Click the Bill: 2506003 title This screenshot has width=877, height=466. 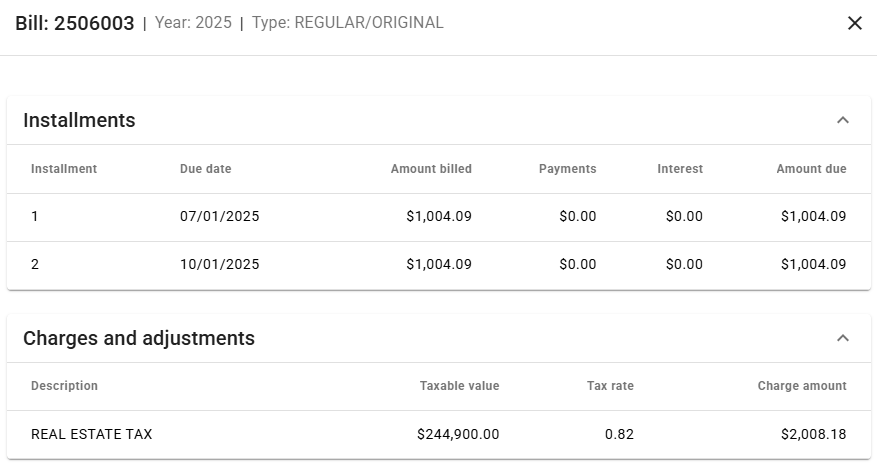[x=75, y=23]
